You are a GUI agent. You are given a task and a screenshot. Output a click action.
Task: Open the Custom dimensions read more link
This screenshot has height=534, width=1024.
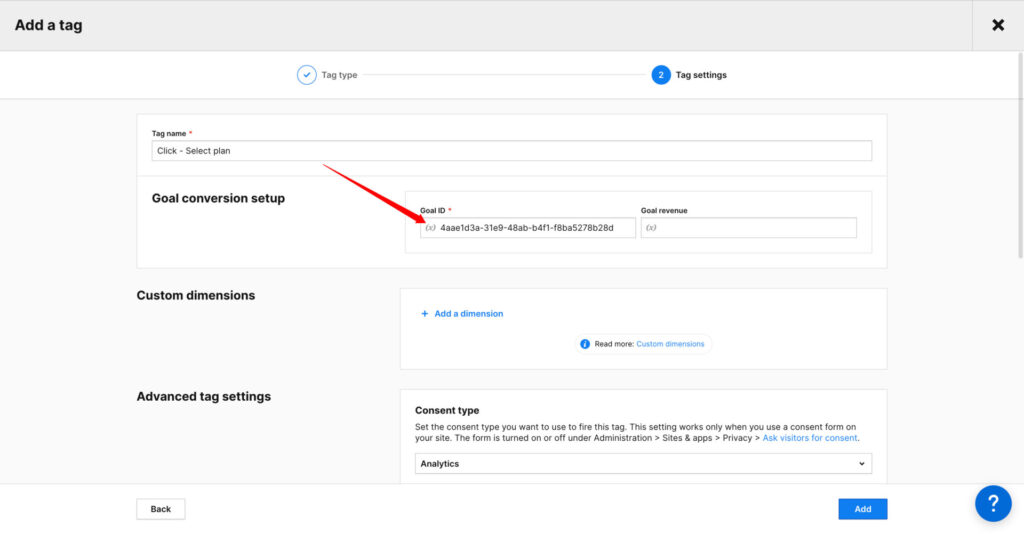[x=670, y=344]
